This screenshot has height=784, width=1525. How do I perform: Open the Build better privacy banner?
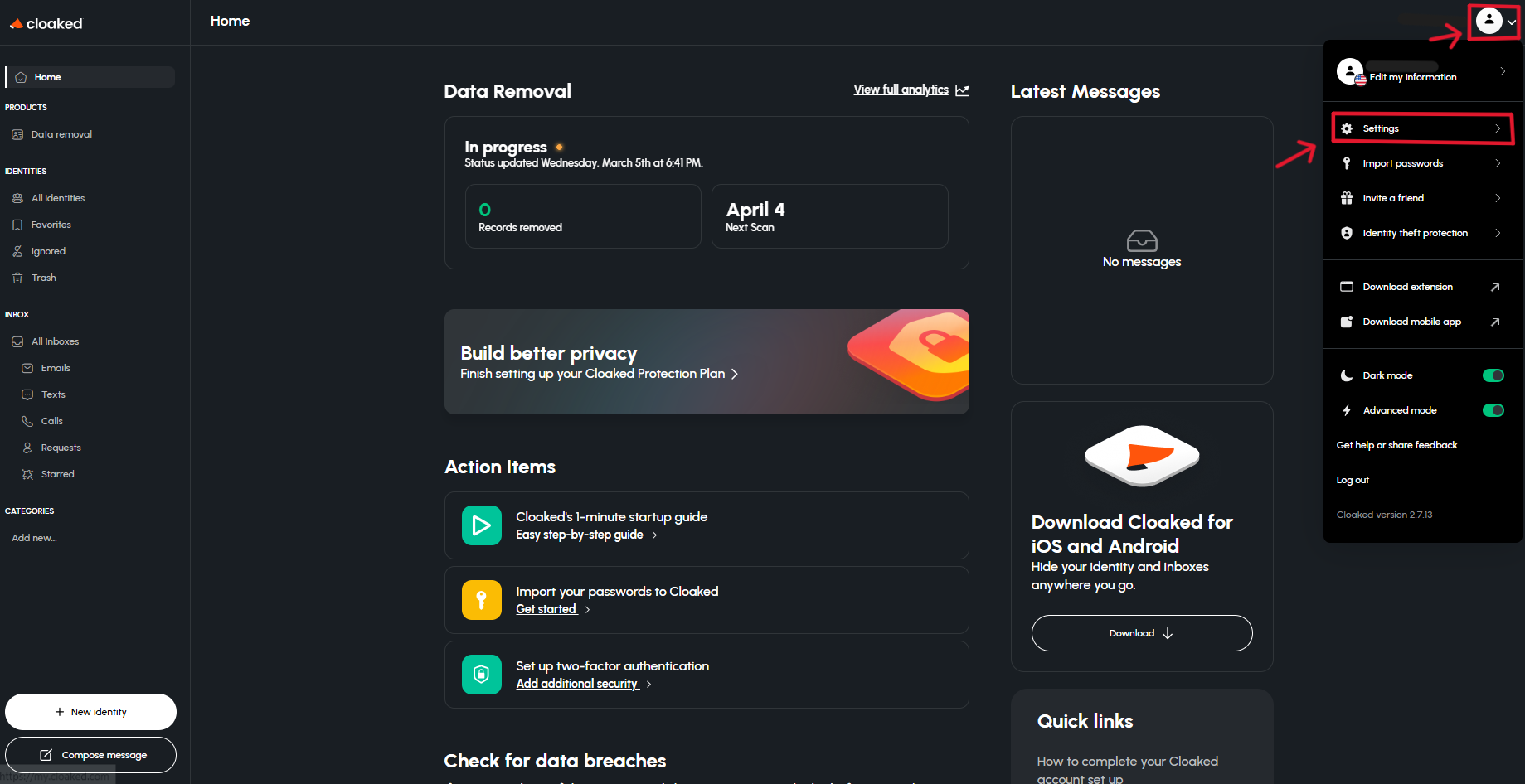tap(707, 361)
